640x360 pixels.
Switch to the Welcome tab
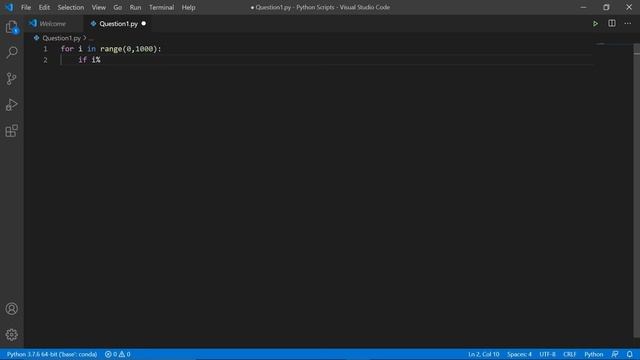click(x=52, y=24)
